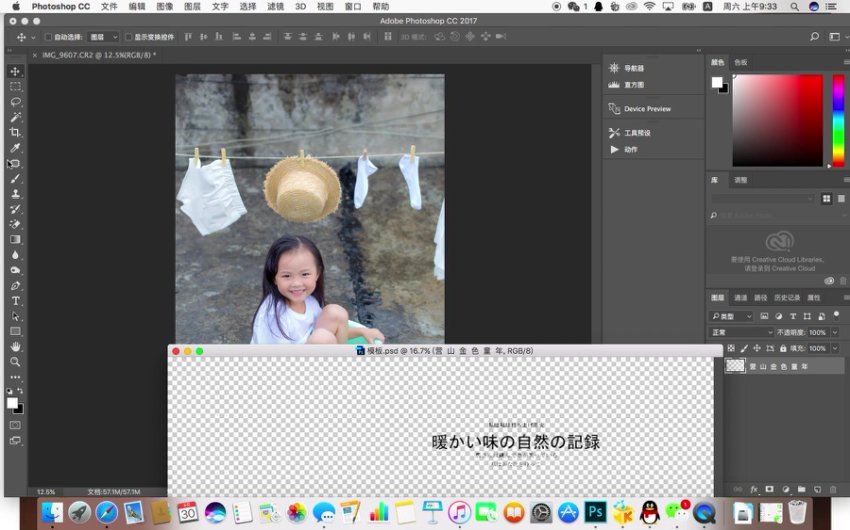850x530 pixels.
Task: Switch to the 历史记录 tab
Action: click(x=787, y=298)
